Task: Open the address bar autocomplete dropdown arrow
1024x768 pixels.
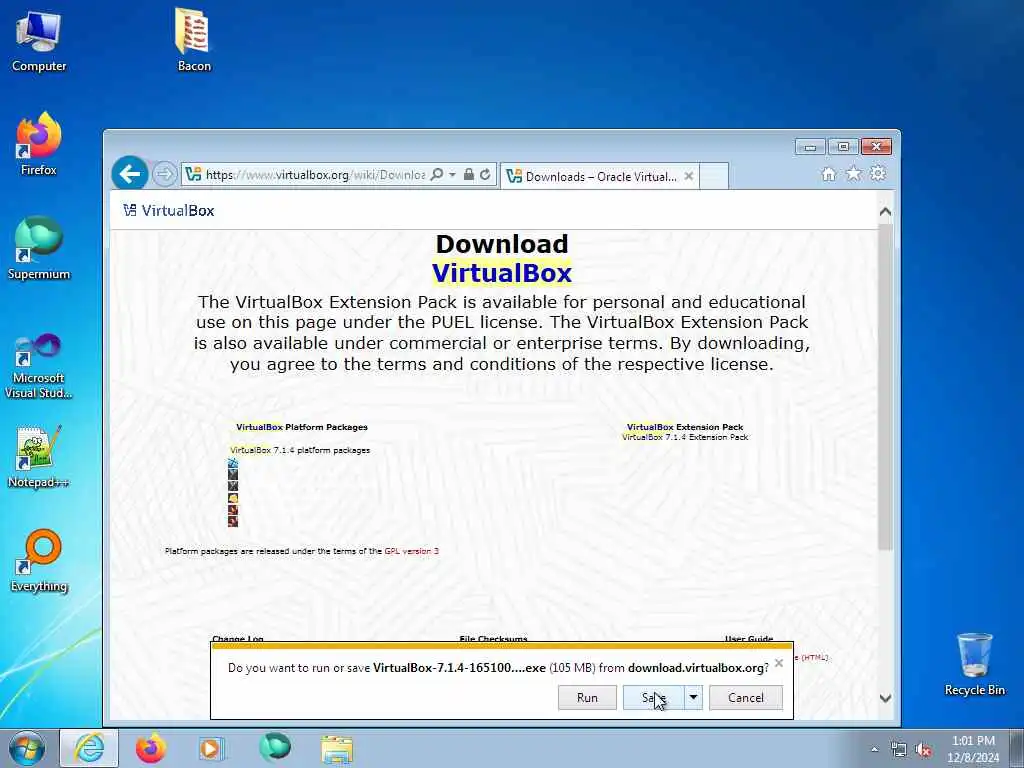Action: pyautogui.click(x=452, y=174)
